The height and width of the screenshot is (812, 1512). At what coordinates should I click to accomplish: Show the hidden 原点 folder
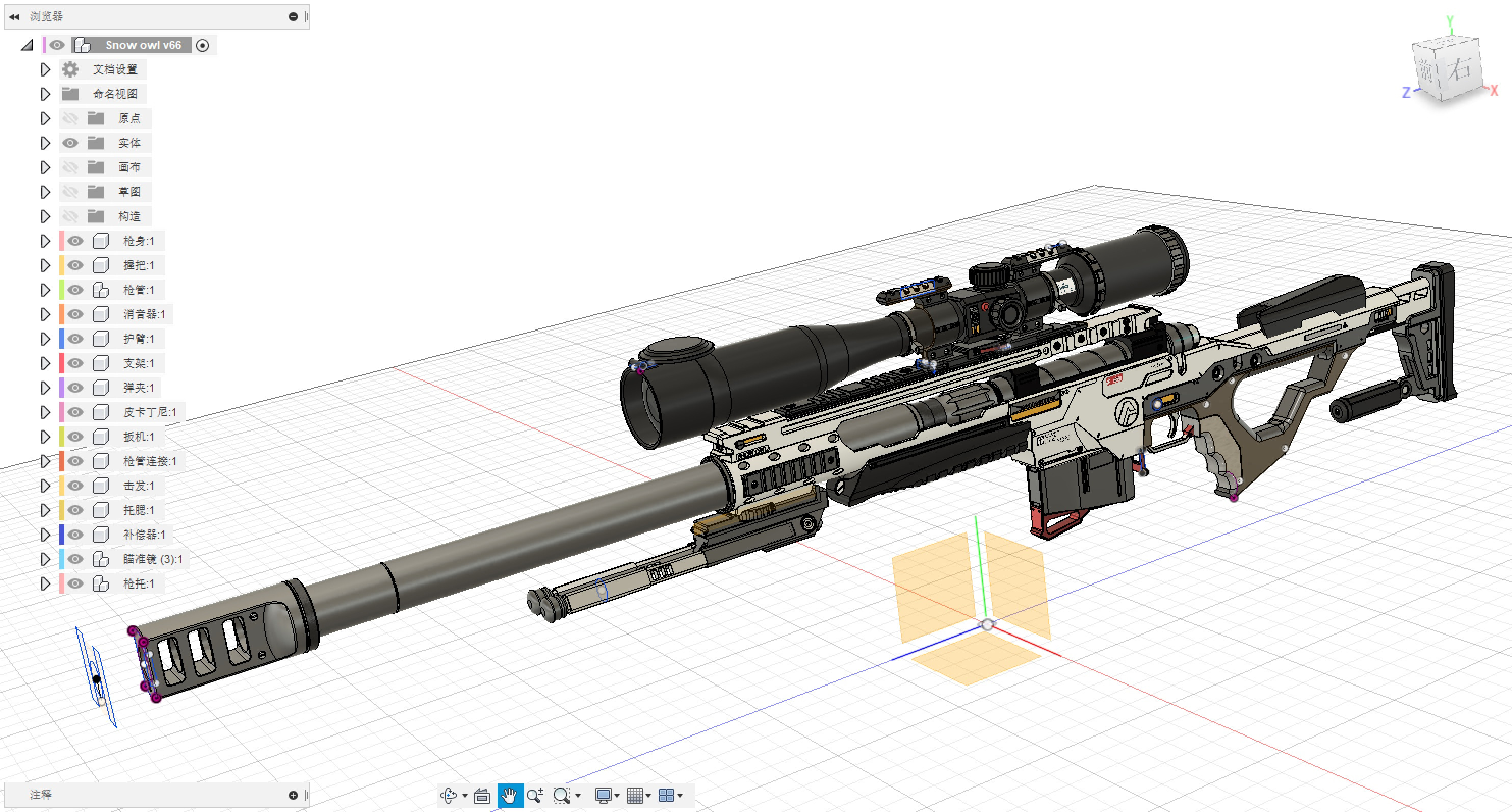[x=70, y=119]
